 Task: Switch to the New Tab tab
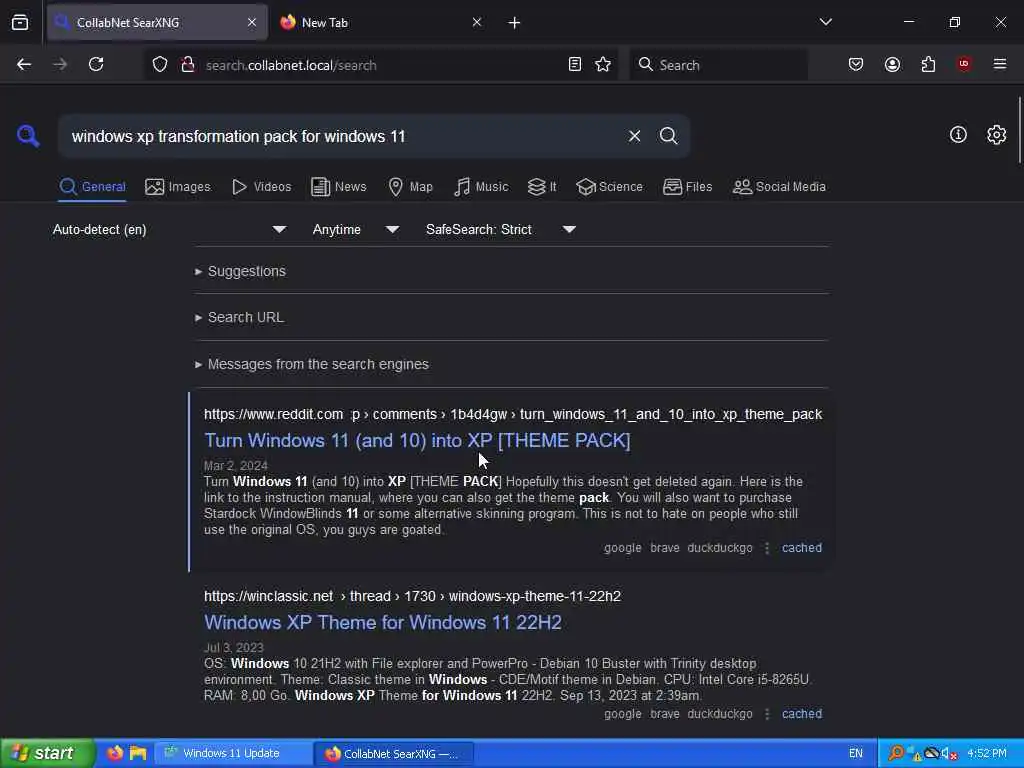click(381, 23)
